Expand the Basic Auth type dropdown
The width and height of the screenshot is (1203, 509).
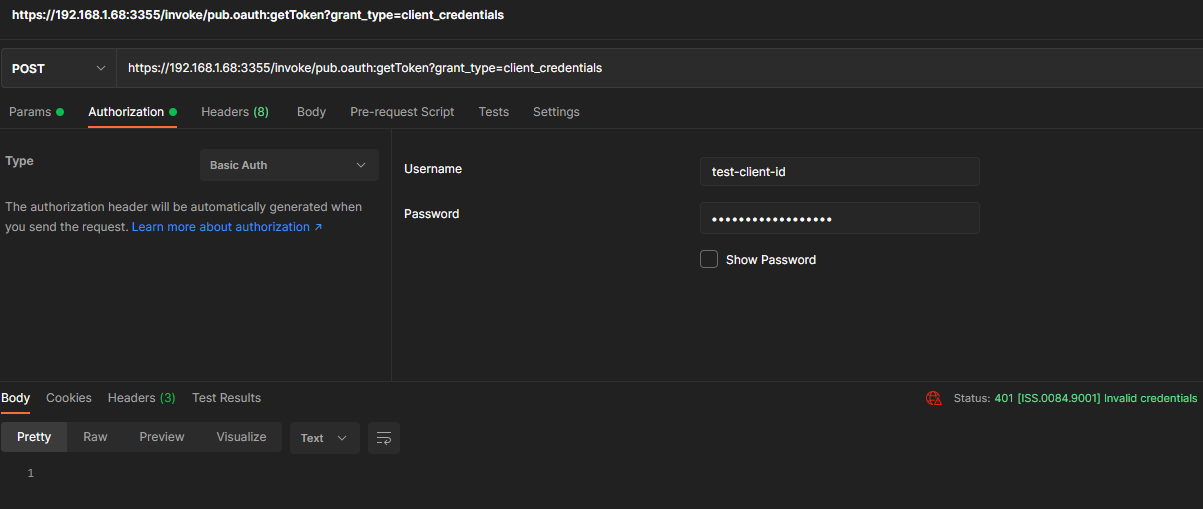[289, 165]
